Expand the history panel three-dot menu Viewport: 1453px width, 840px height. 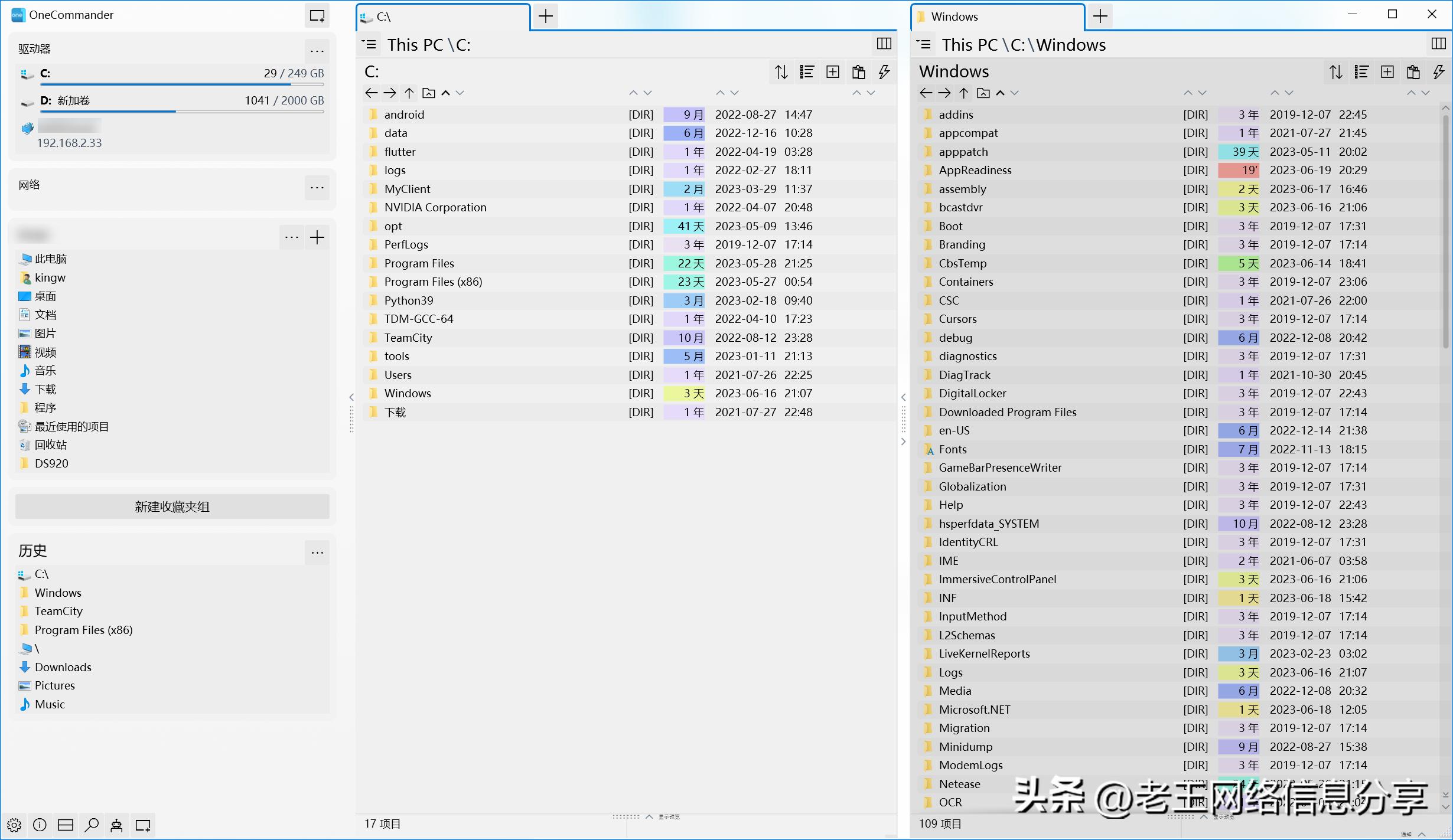[x=317, y=553]
